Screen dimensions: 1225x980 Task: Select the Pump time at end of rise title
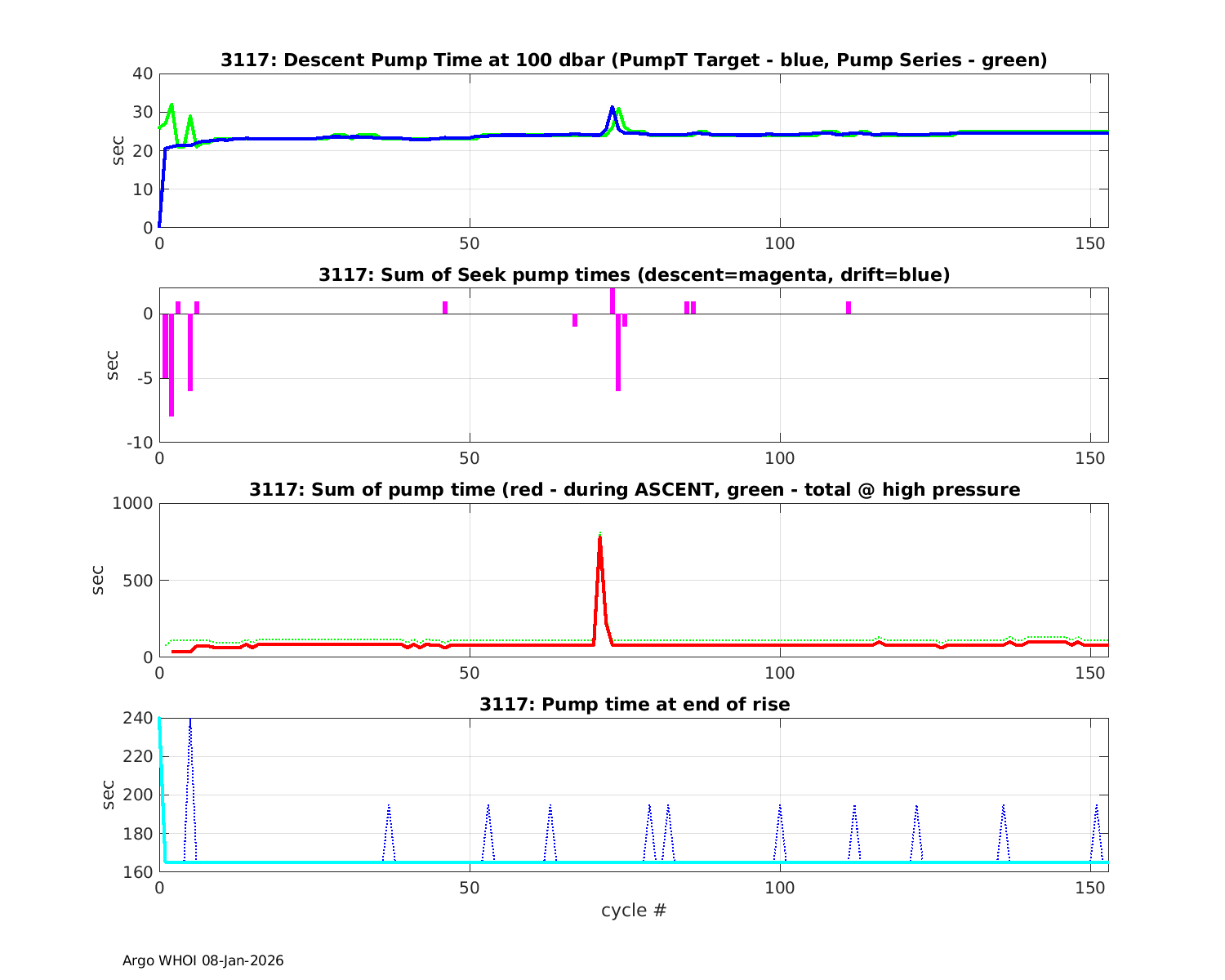(x=634, y=704)
